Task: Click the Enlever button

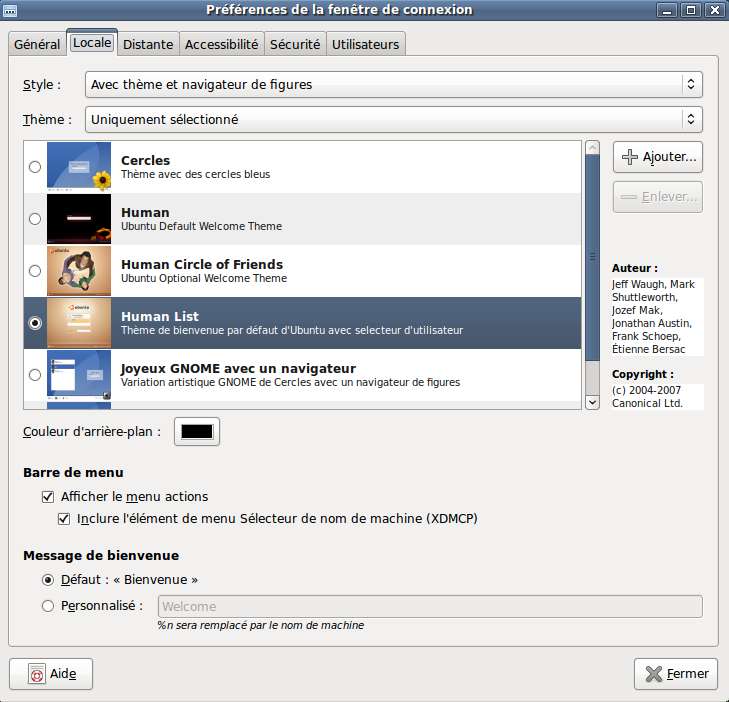Action: pos(657,197)
